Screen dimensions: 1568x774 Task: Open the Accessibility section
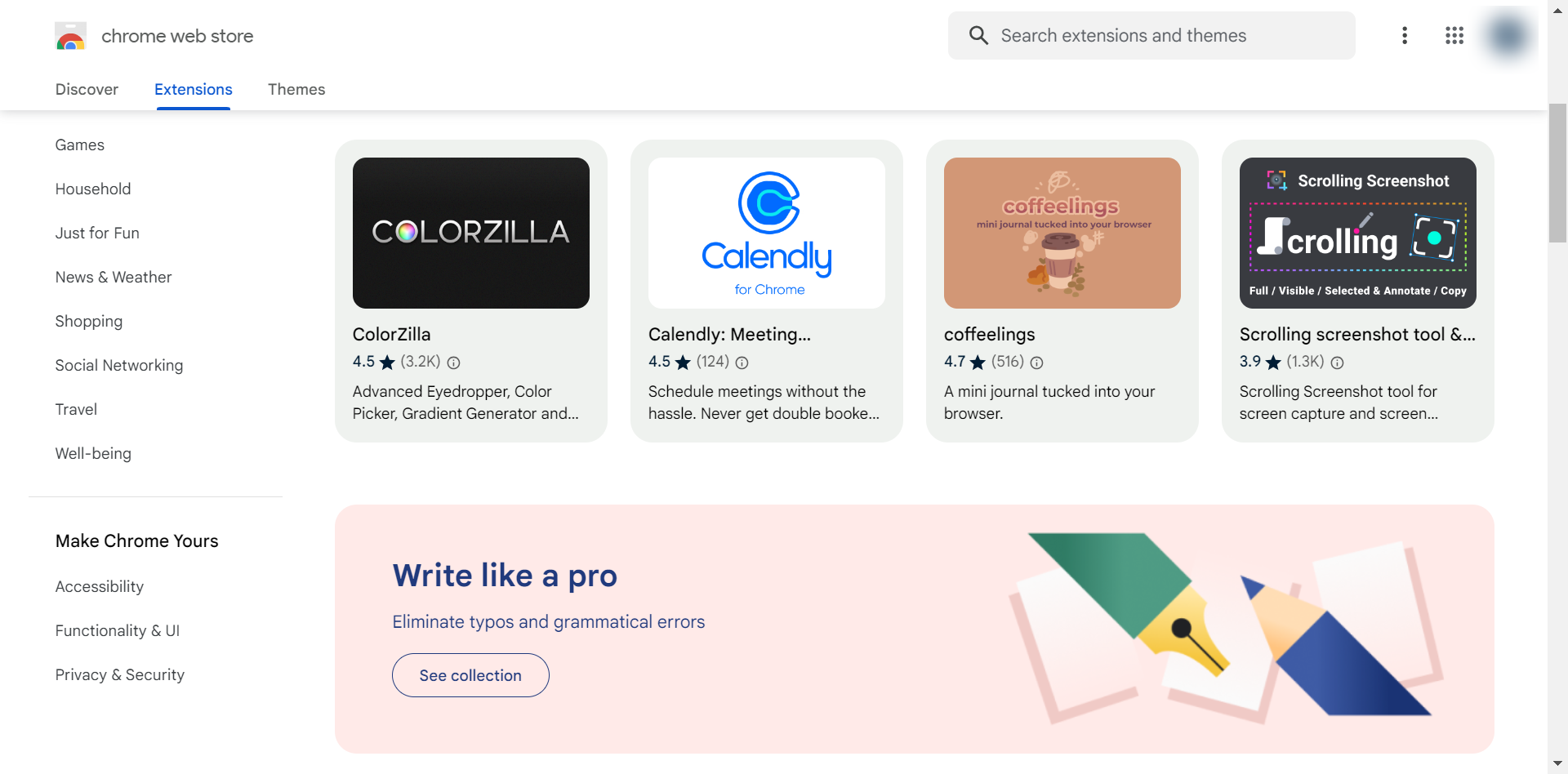coord(99,586)
